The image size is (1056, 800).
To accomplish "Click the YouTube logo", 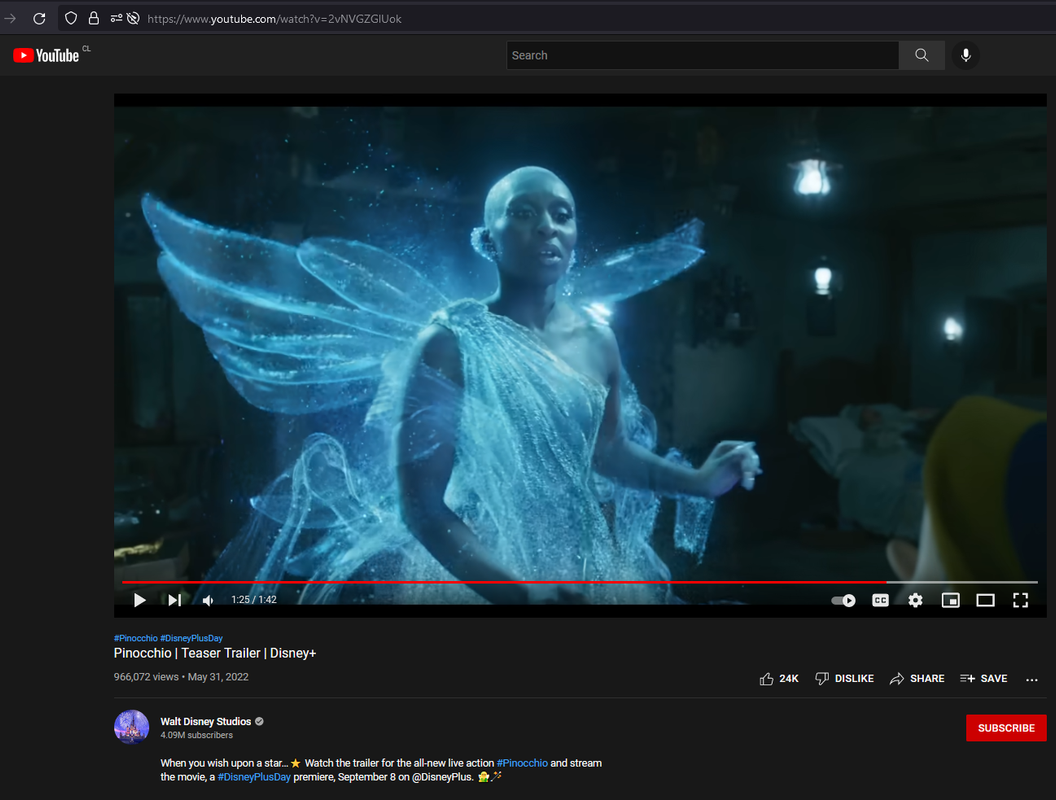I will tap(46, 55).
